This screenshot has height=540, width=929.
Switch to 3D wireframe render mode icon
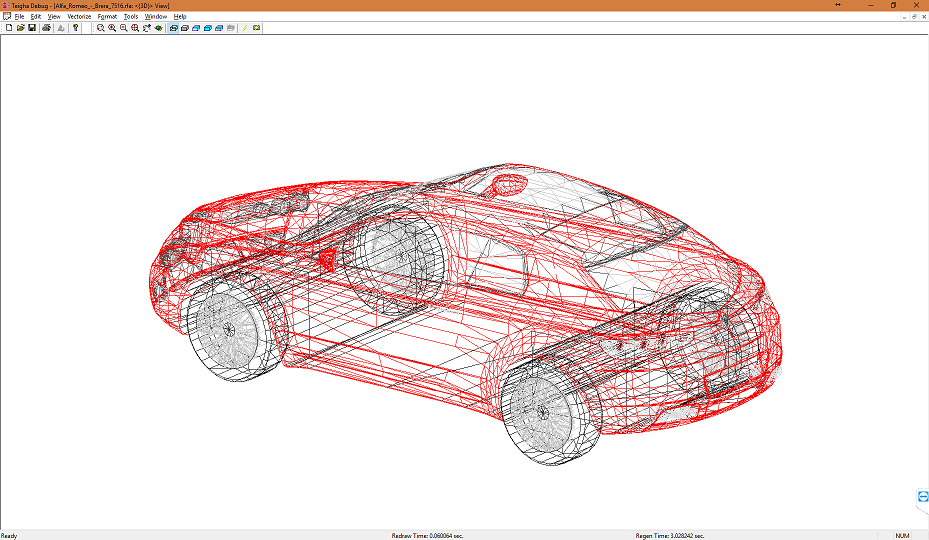tap(185, 28)
